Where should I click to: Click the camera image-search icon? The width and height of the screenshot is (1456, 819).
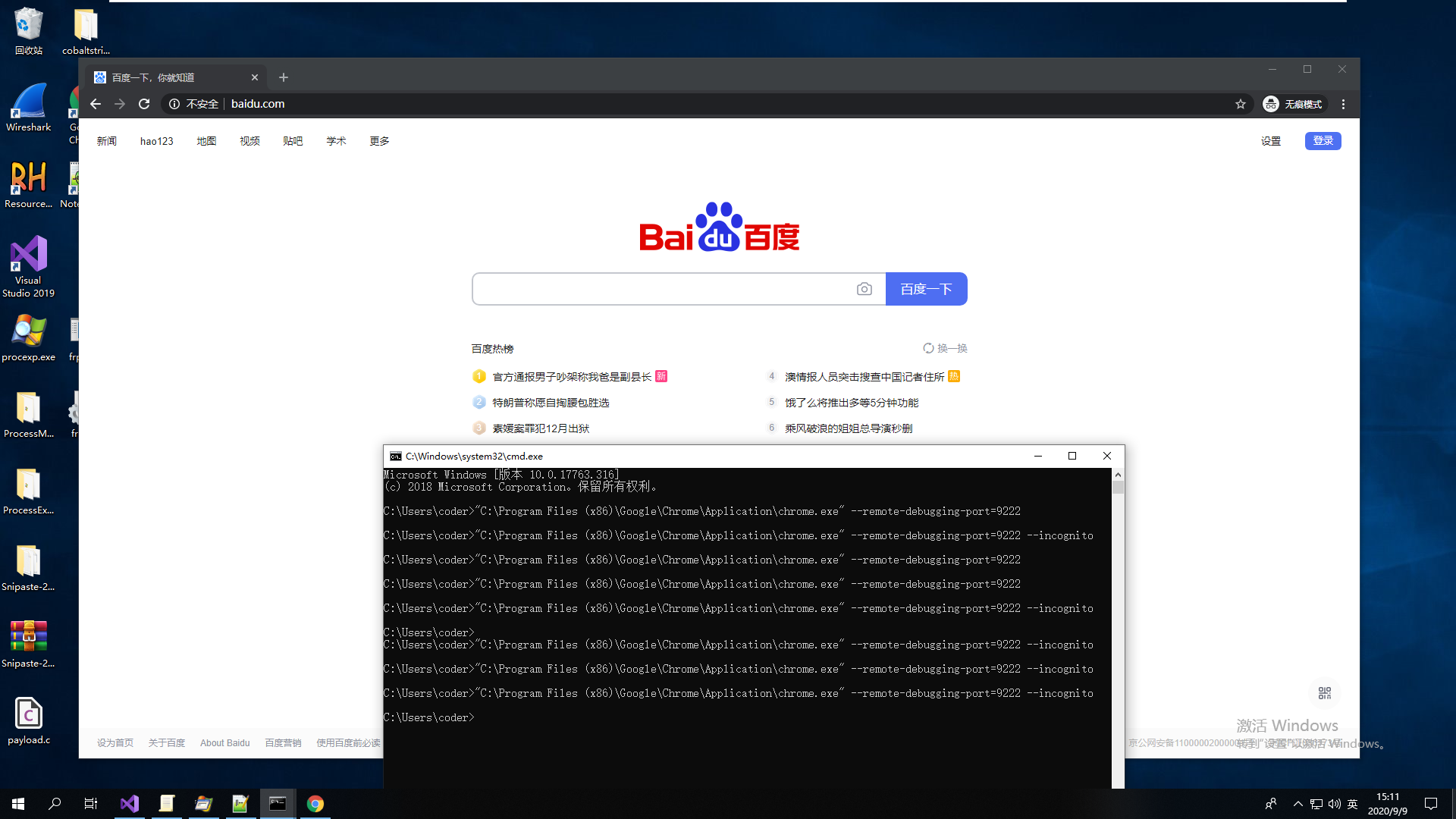(864, 289)
